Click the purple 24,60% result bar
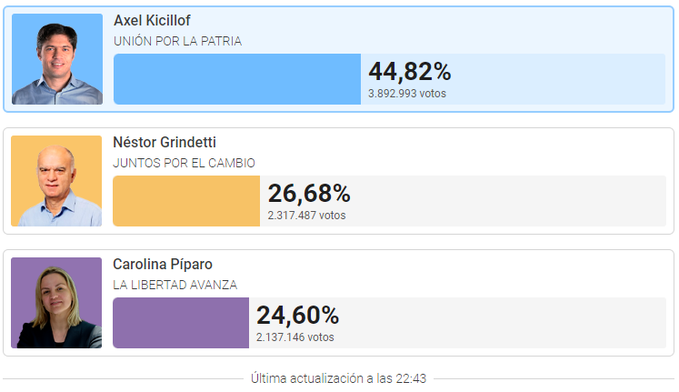Image resolution: width=679 pixels, height=392 pixels. coord(181,323)
